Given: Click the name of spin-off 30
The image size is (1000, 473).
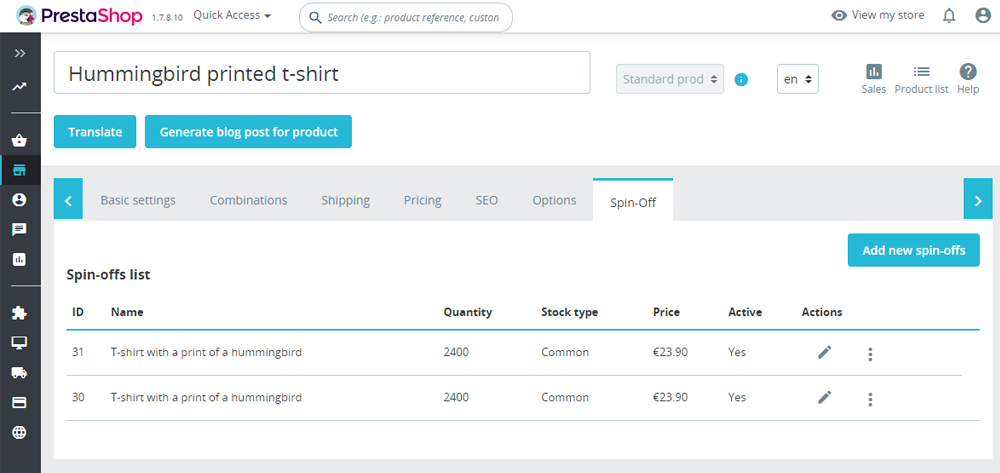Looking at the screenshot, I should coord(206,397).
